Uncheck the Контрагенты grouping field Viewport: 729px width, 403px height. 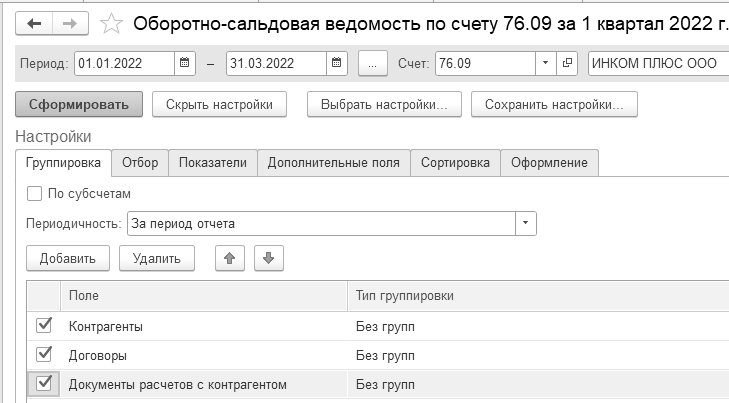43,326
